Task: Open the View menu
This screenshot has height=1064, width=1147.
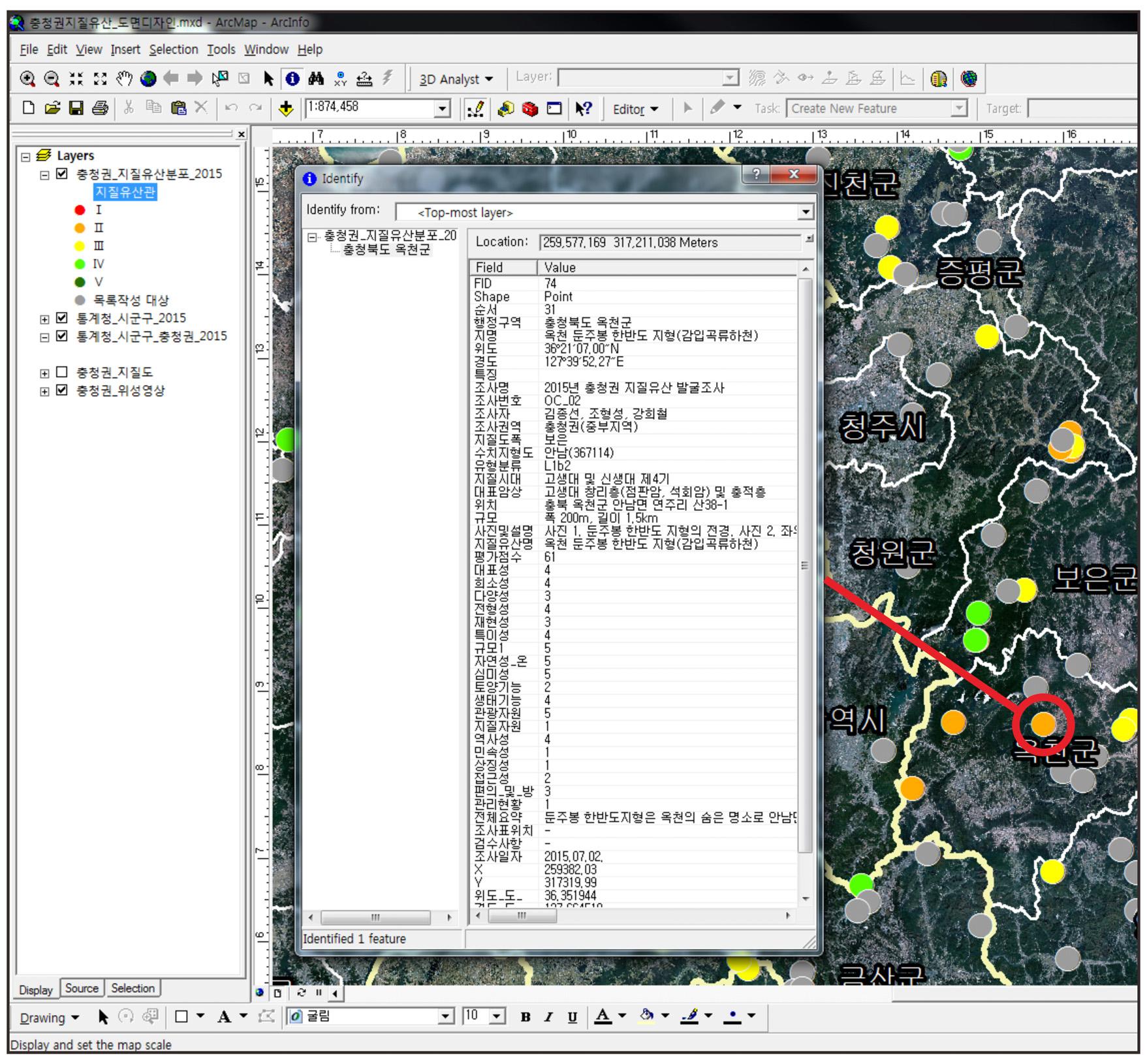Action: [x=89, y=50]
